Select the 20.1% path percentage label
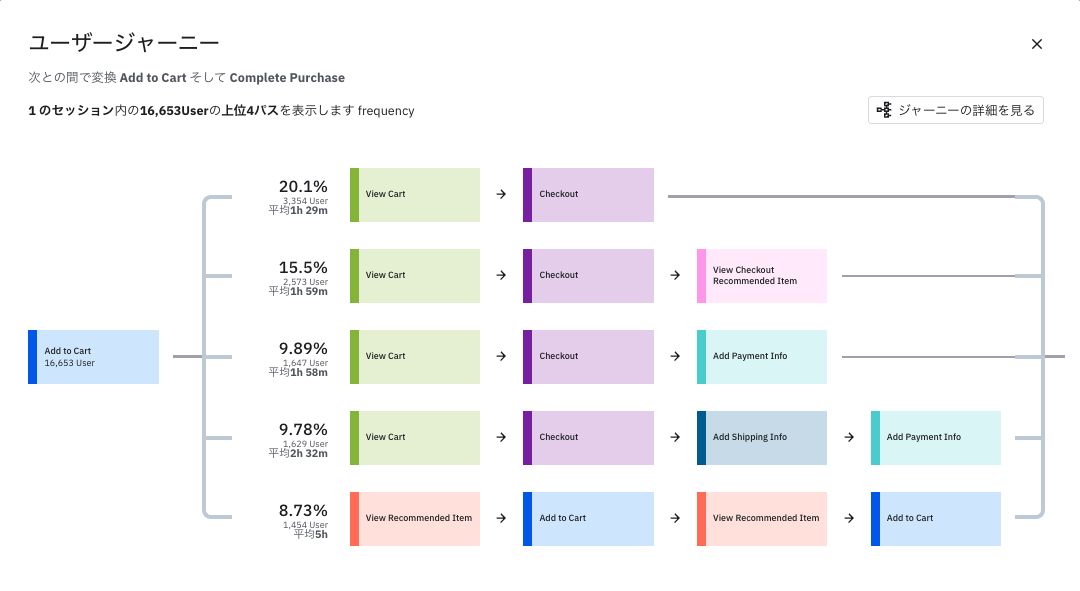The image size is (1080, 591). click(x=303, y=187)
